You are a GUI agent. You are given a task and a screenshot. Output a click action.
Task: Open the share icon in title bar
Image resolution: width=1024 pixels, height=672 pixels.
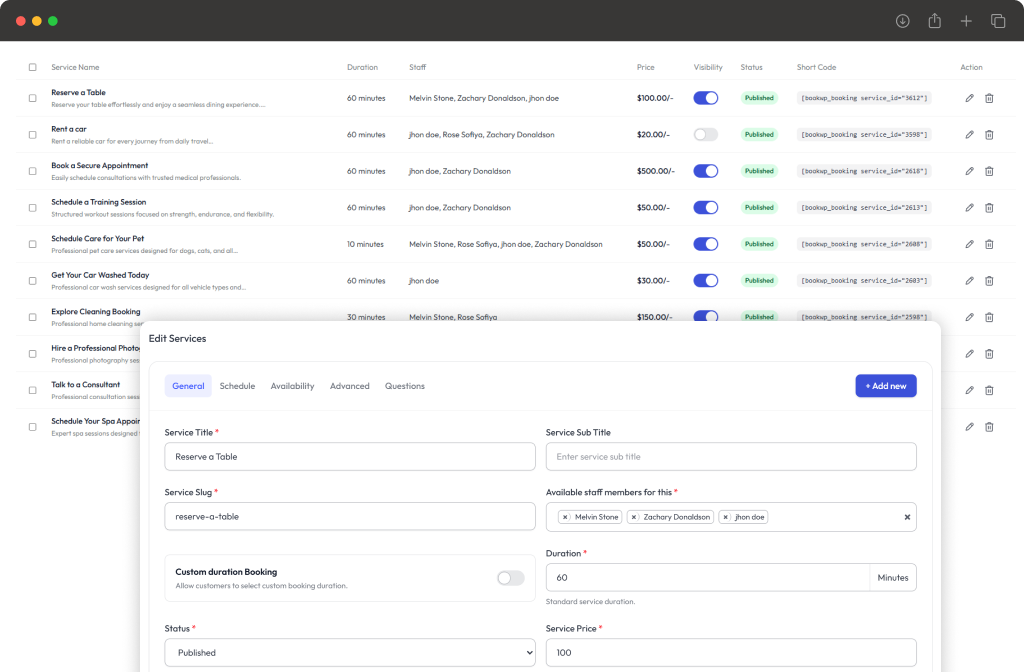coord(935,21)
